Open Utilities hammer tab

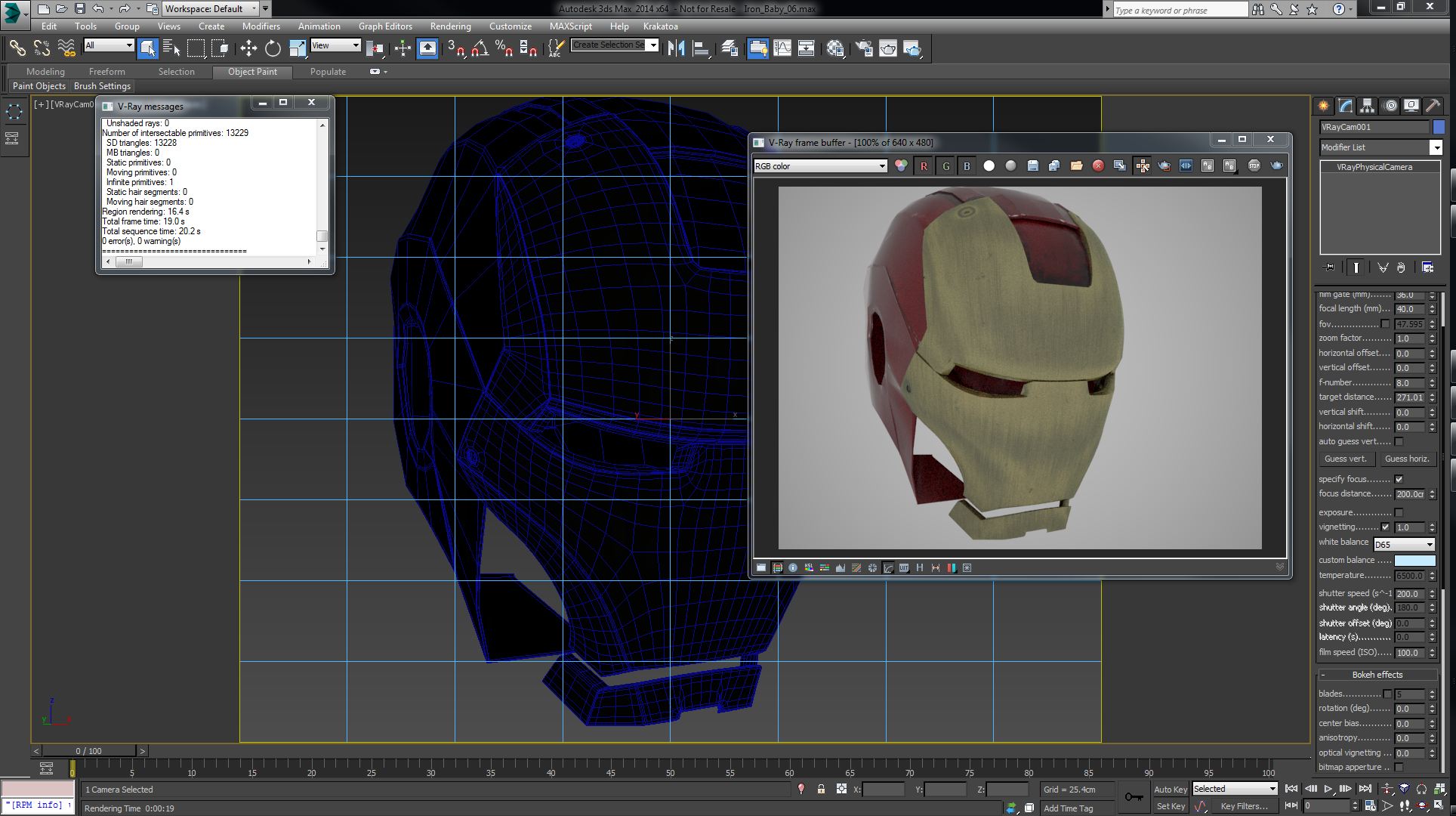1433,106
